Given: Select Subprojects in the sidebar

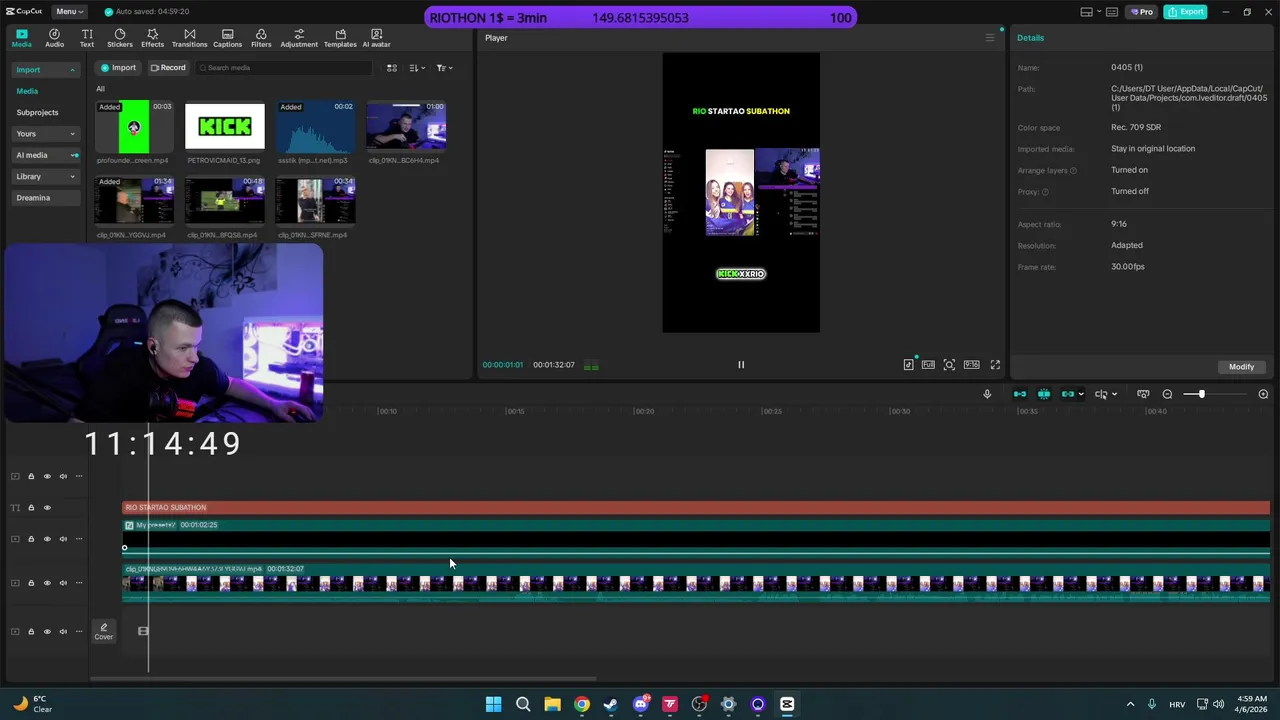Looking at the screenshot, I should click(x=37, y=113).
